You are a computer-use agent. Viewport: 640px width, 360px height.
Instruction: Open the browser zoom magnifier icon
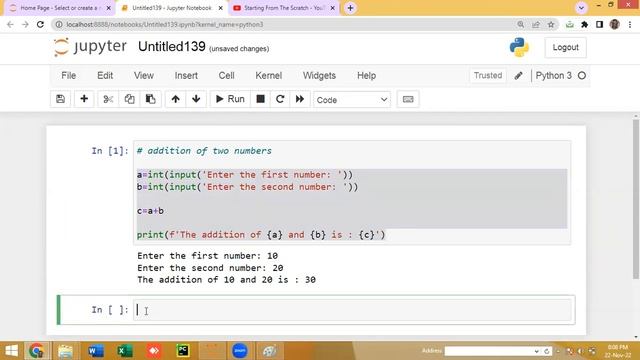coord(521,24)
